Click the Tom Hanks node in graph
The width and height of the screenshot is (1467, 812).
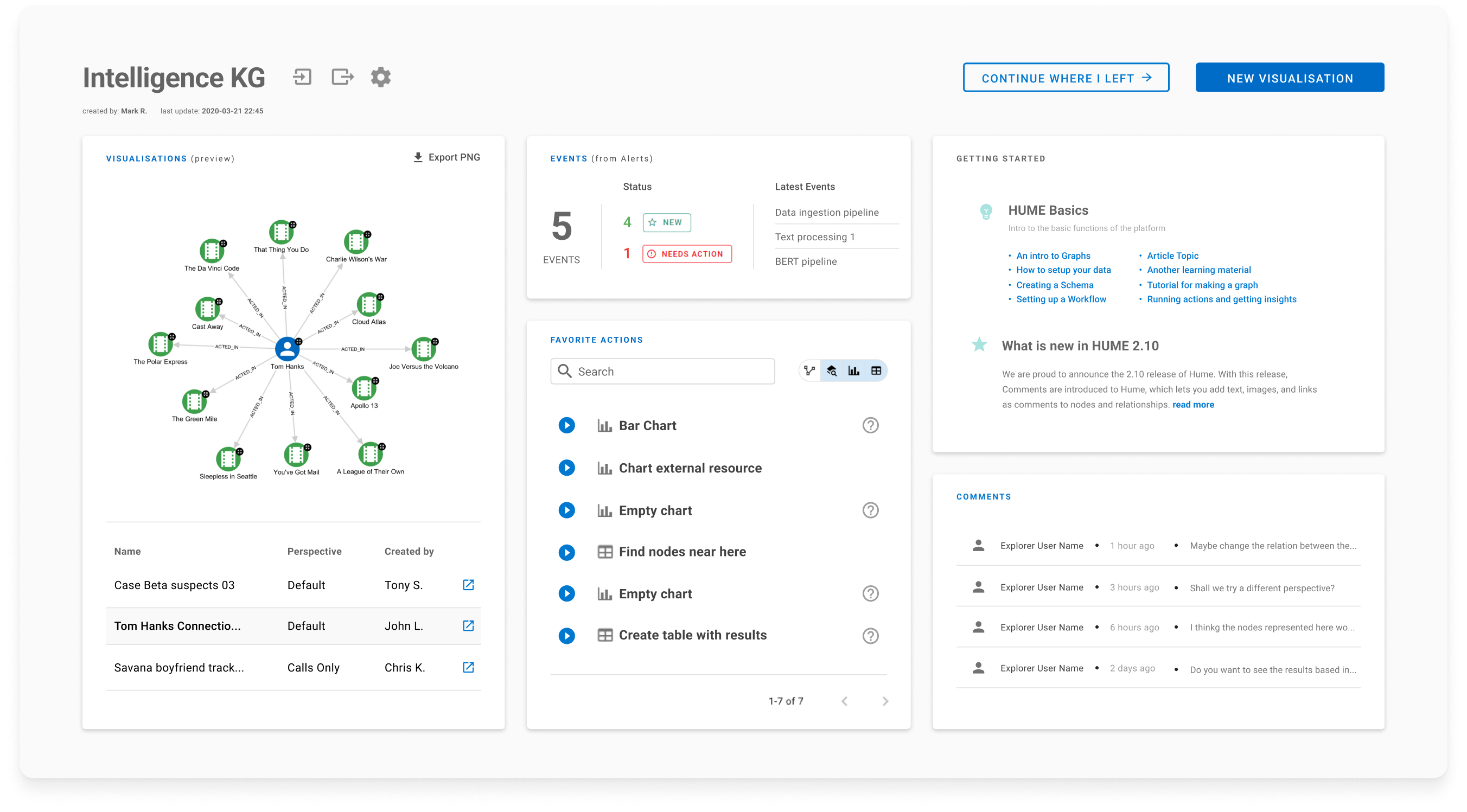[287, 349]
